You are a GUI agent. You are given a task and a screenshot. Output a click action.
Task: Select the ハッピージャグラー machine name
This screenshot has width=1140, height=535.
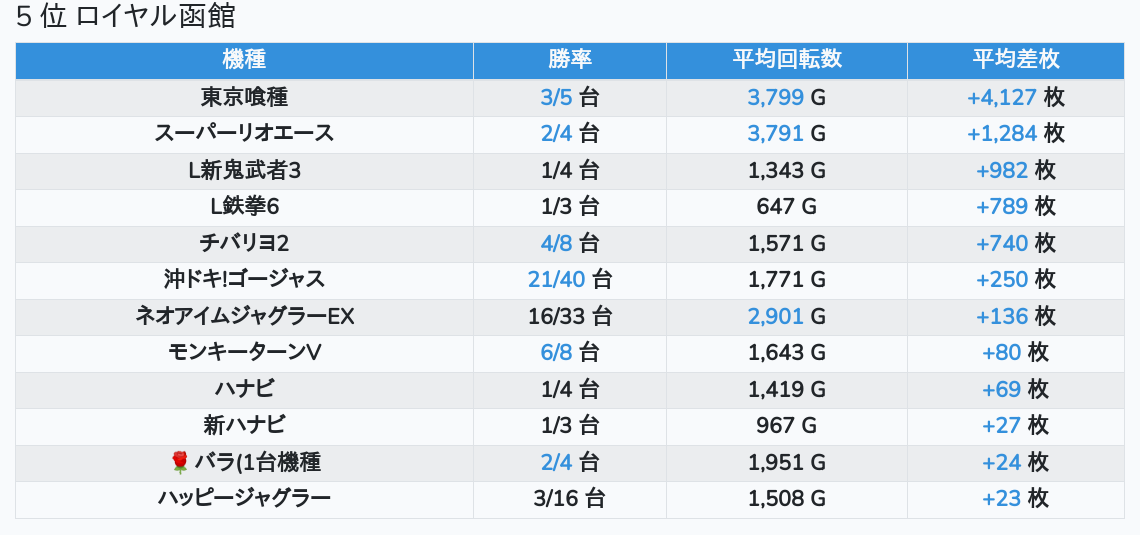(244, 499)
